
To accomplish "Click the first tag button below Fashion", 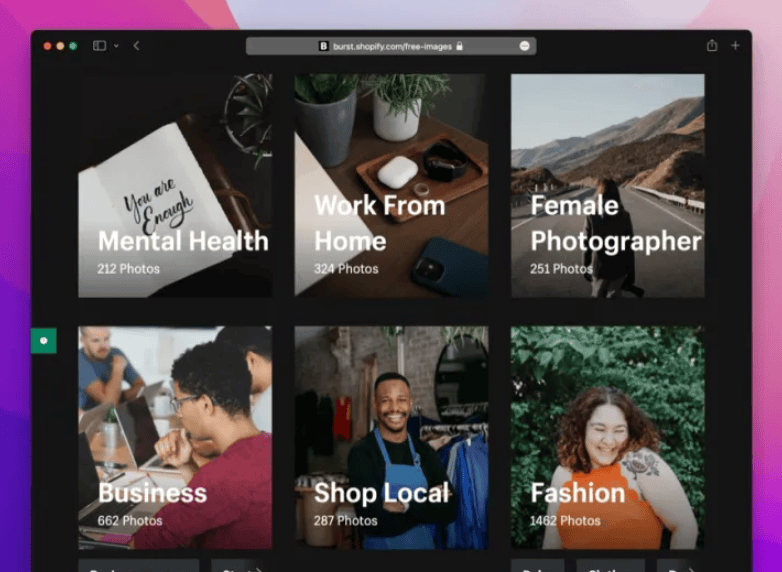I will (x=537, y=566).
